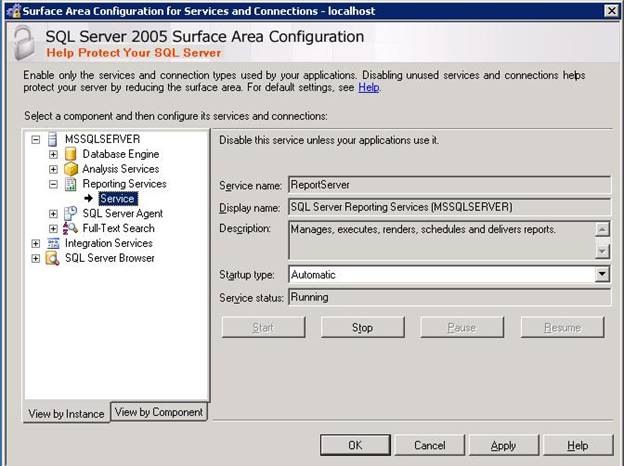Select the Service tree item
Image resolution: width=624 pixels, height=466 pixels.
tap(117, 199)
